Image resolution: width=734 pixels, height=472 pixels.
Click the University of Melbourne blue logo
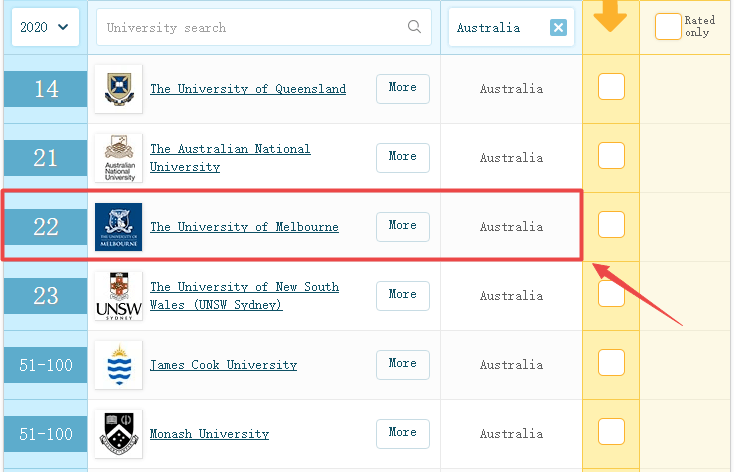119,227
